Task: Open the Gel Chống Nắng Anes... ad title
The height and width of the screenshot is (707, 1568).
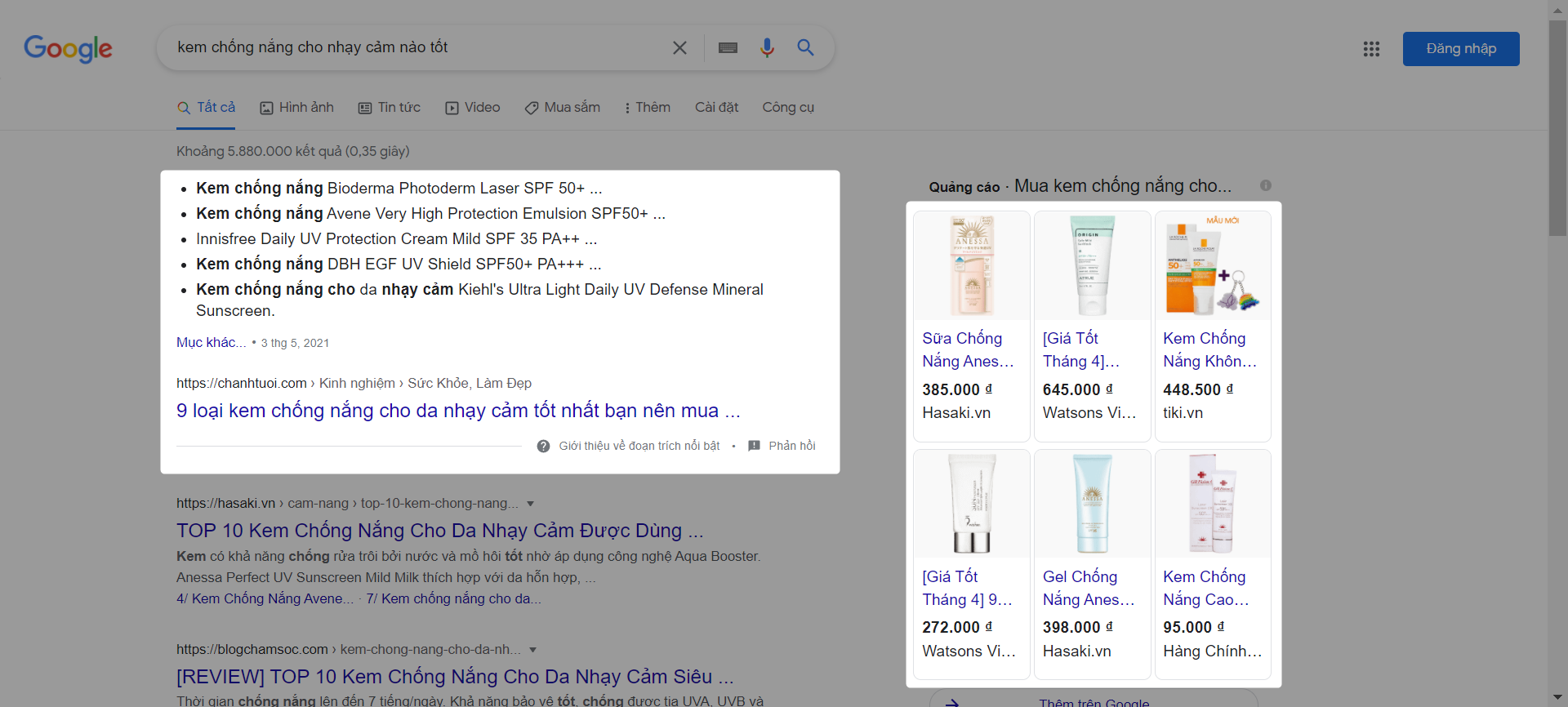Action: click(x=1089, y=588)
